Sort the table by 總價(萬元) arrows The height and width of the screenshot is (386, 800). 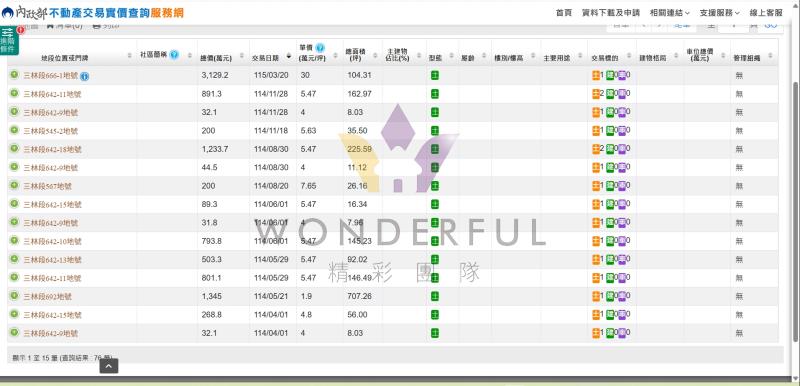[241, 56]
